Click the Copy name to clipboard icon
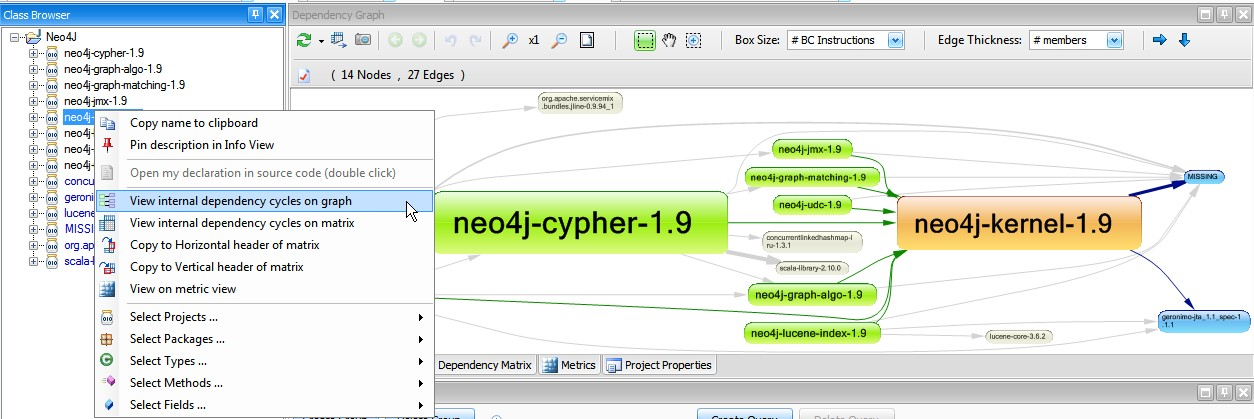 point(109,123)
